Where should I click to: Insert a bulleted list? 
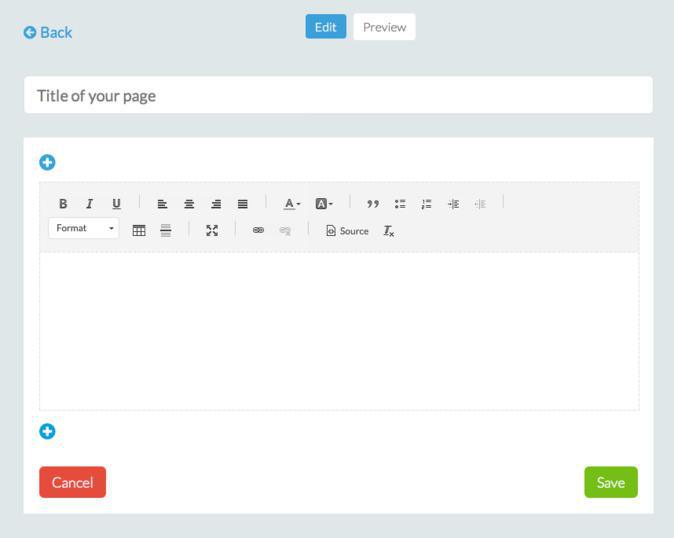400,204
